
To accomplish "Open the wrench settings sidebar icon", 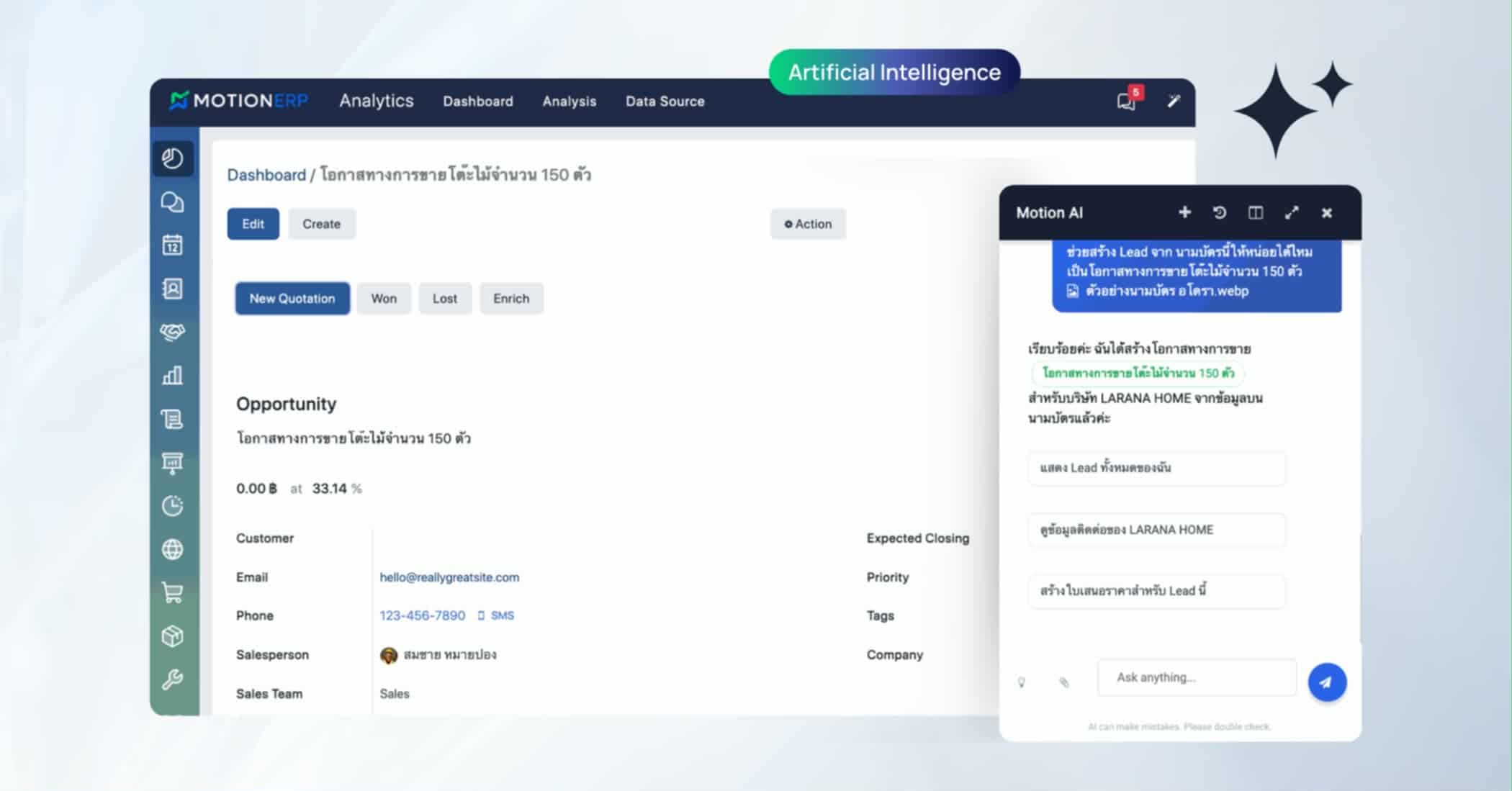I will click(172, 679).
